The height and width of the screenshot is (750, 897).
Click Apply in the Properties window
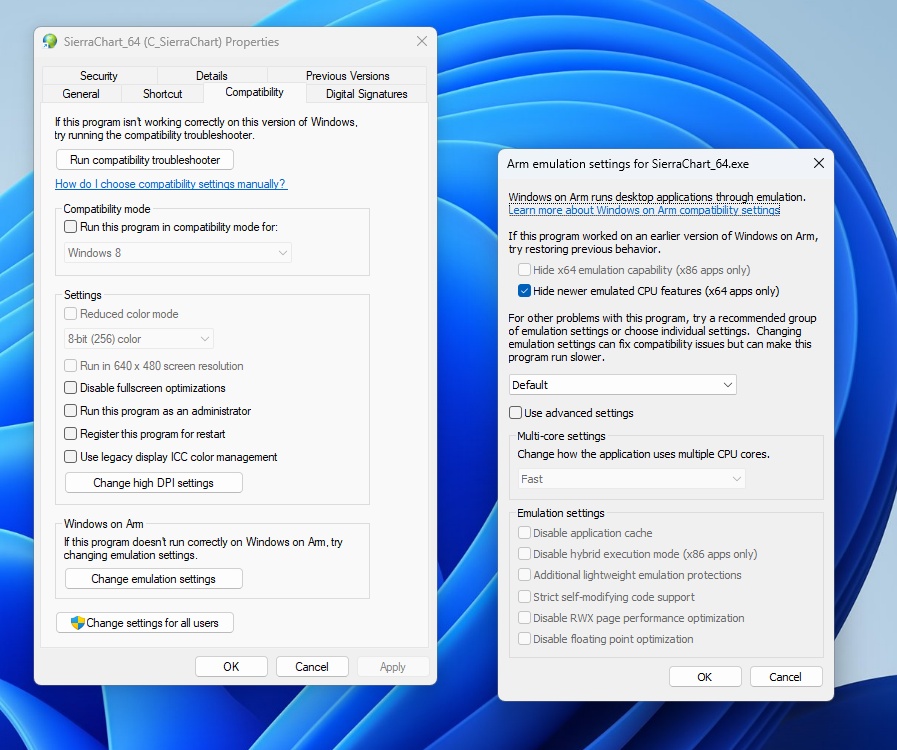coord(392,666)
